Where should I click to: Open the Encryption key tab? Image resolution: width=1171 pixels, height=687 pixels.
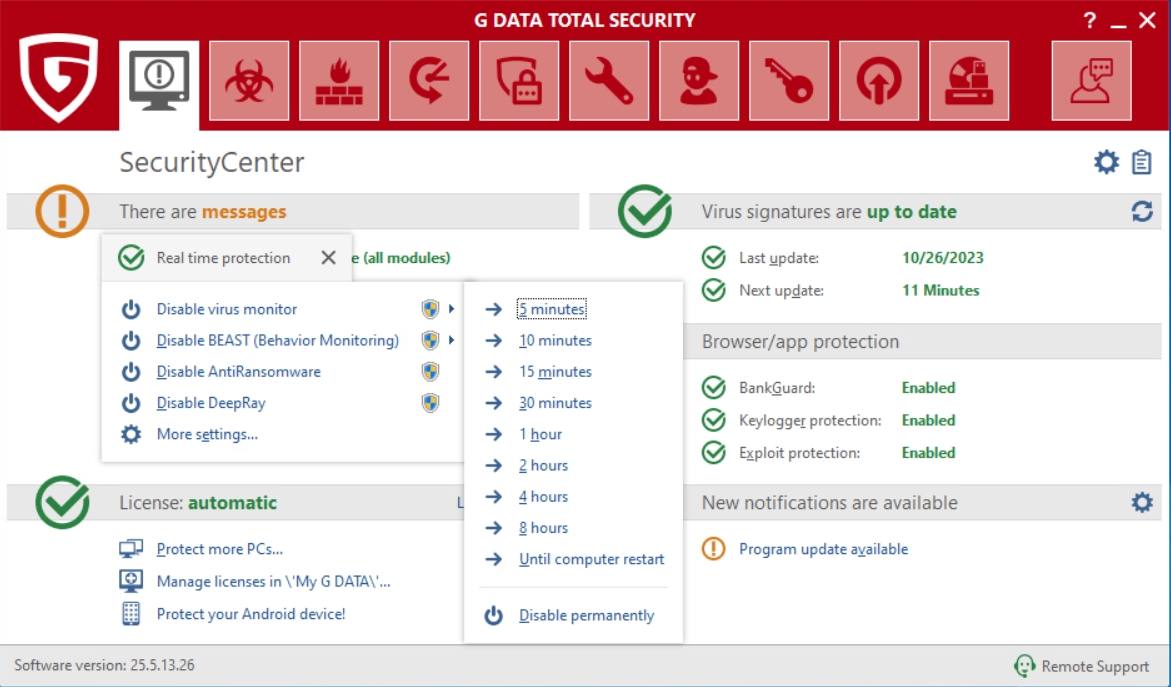[x=789, y=81]
